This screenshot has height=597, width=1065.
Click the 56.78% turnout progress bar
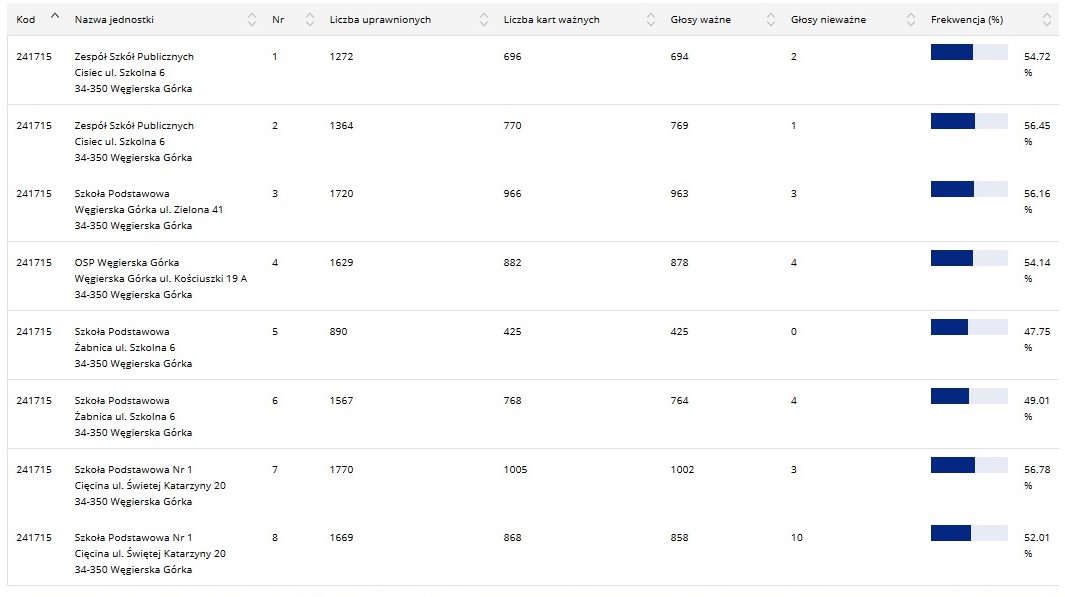(x=968, y=465)
